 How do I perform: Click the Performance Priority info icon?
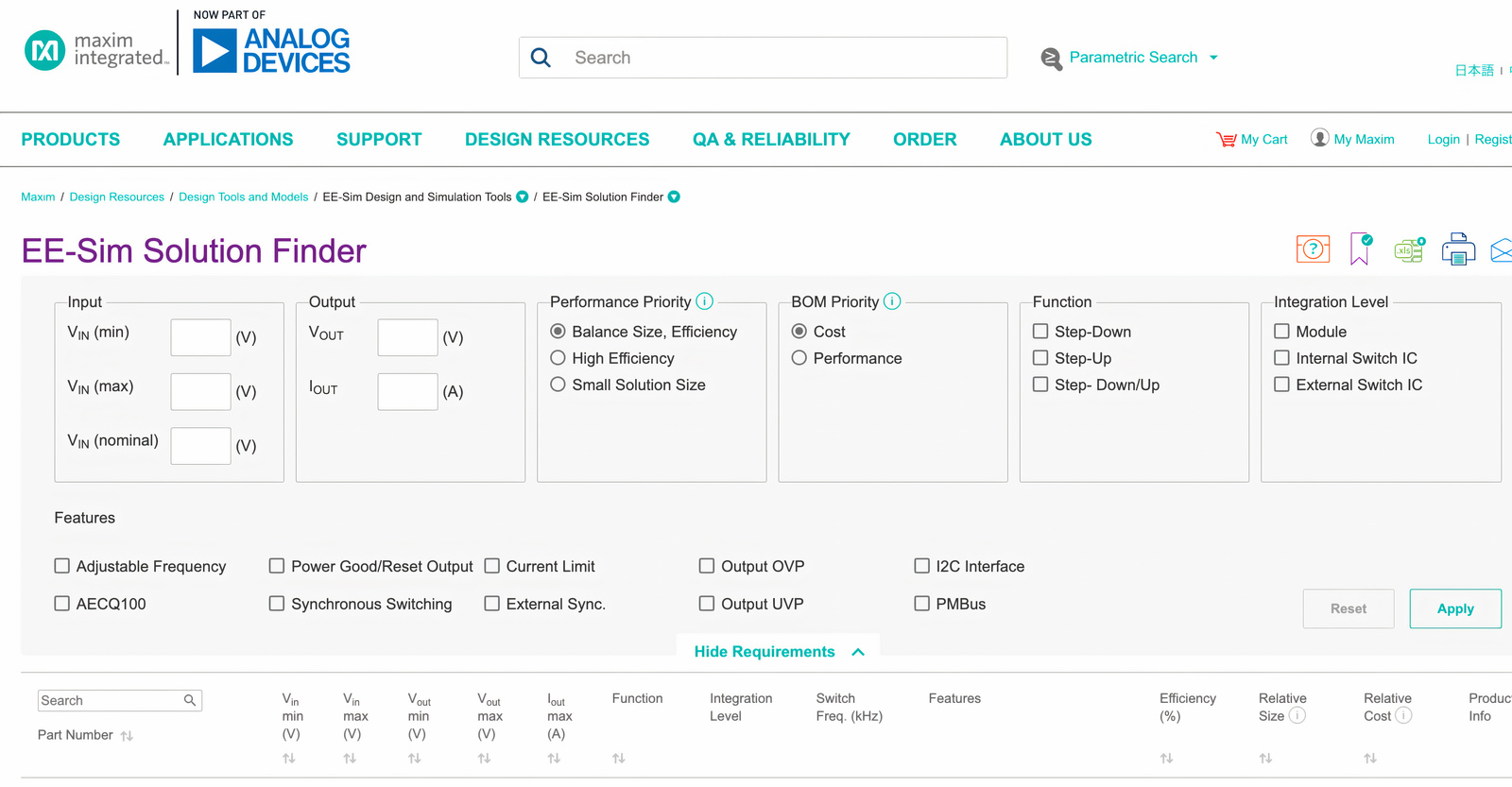704,301
